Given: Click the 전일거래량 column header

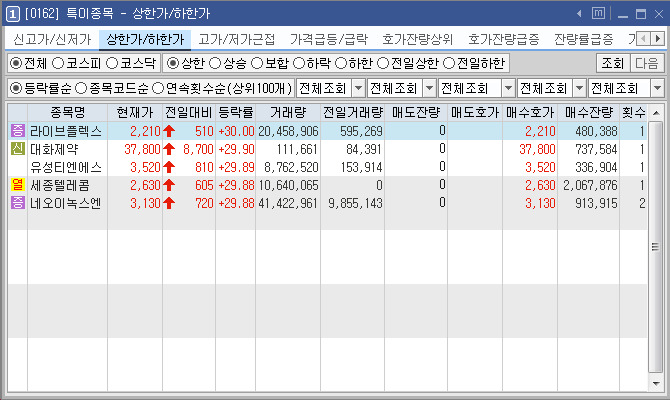Looking at the screenshot, I should 353,112.
